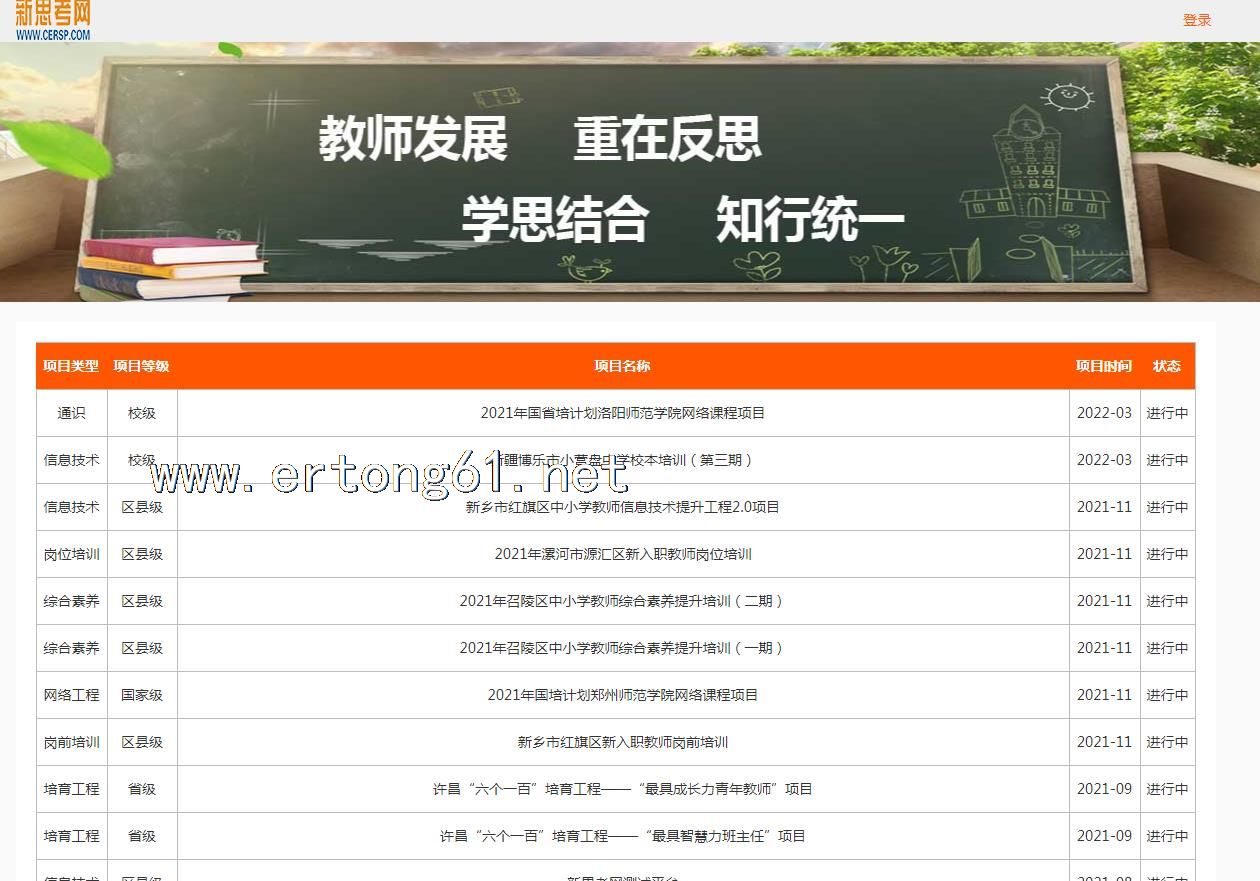Image resolution: width=1260 pixels, height=881 pixels.
Task: Click the 新思考网 site logo
Action: [x=53, y=20]
